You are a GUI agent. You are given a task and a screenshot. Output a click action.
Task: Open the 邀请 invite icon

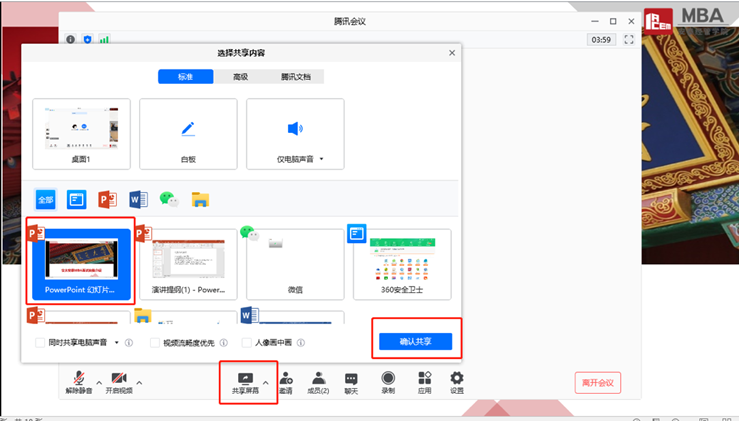click(x=286, y=380)
